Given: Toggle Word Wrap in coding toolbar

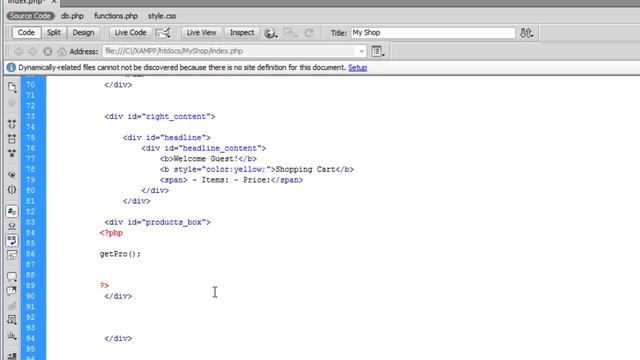Looking at the screenshot, I should [x=12, y=240].
